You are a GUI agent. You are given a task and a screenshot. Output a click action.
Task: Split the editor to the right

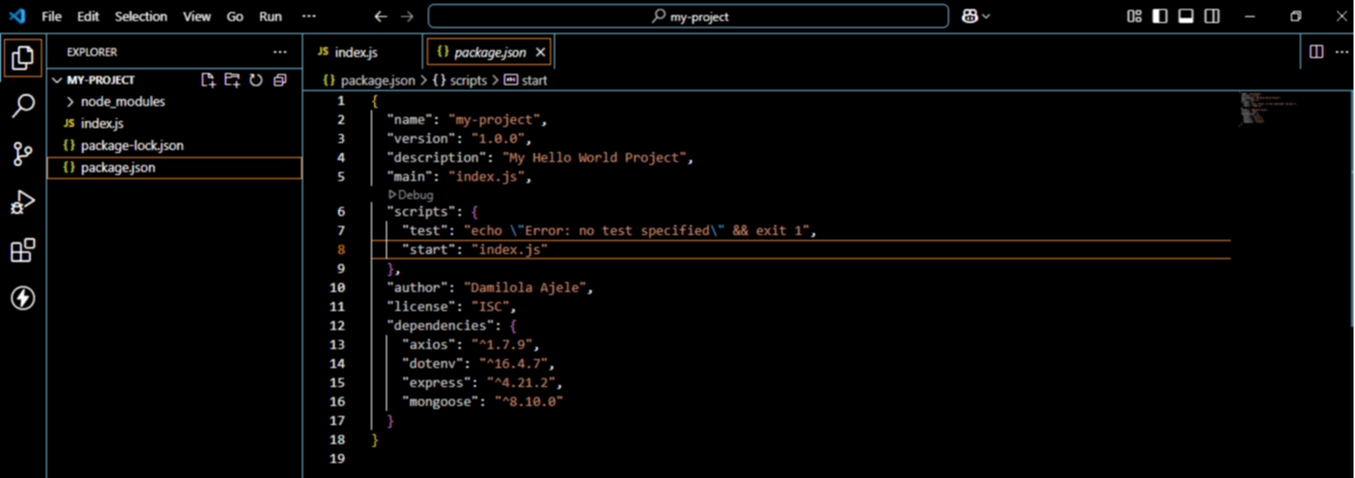(x=1316, y=52)
